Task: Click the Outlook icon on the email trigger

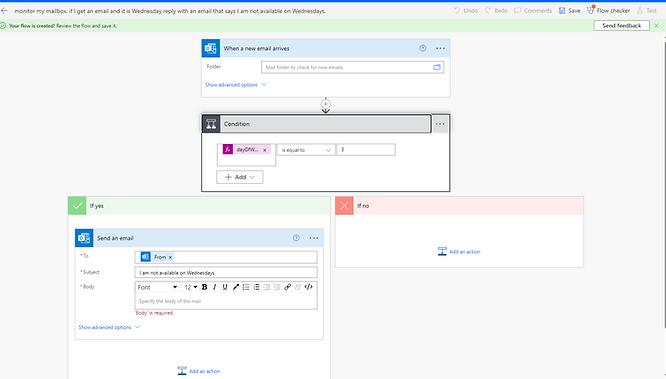Action: coord(211,48)
